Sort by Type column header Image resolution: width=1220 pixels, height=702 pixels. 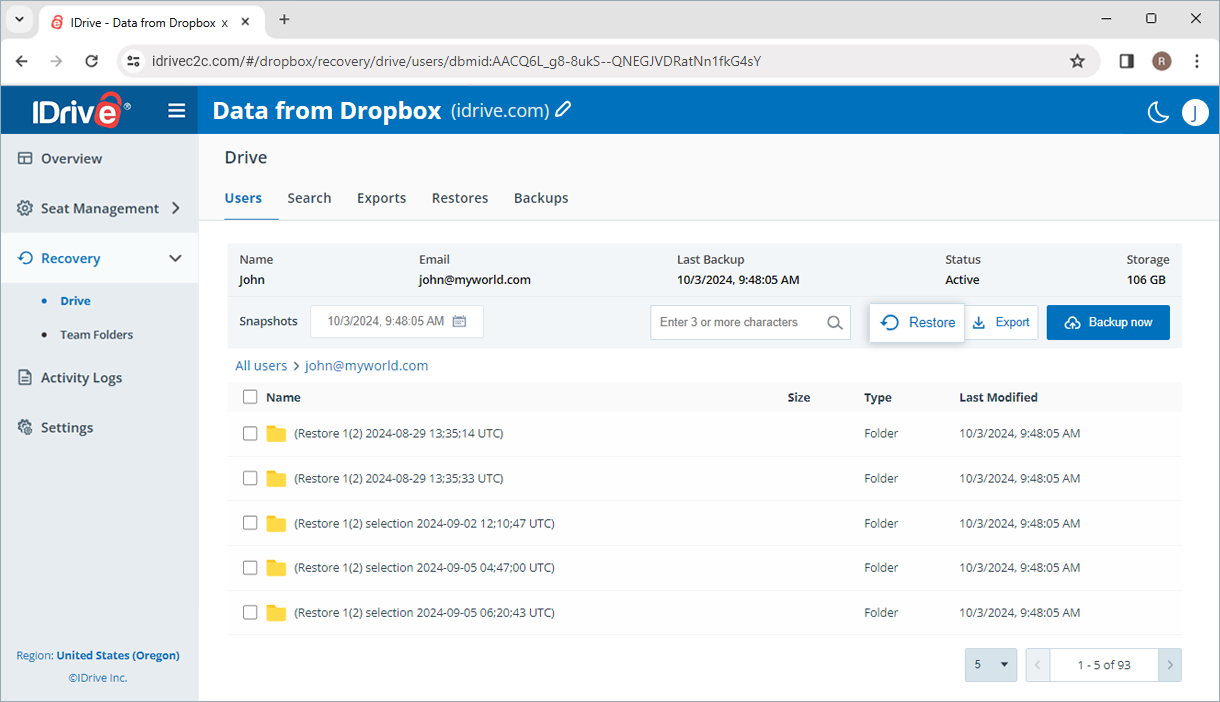tap(878, 397)
